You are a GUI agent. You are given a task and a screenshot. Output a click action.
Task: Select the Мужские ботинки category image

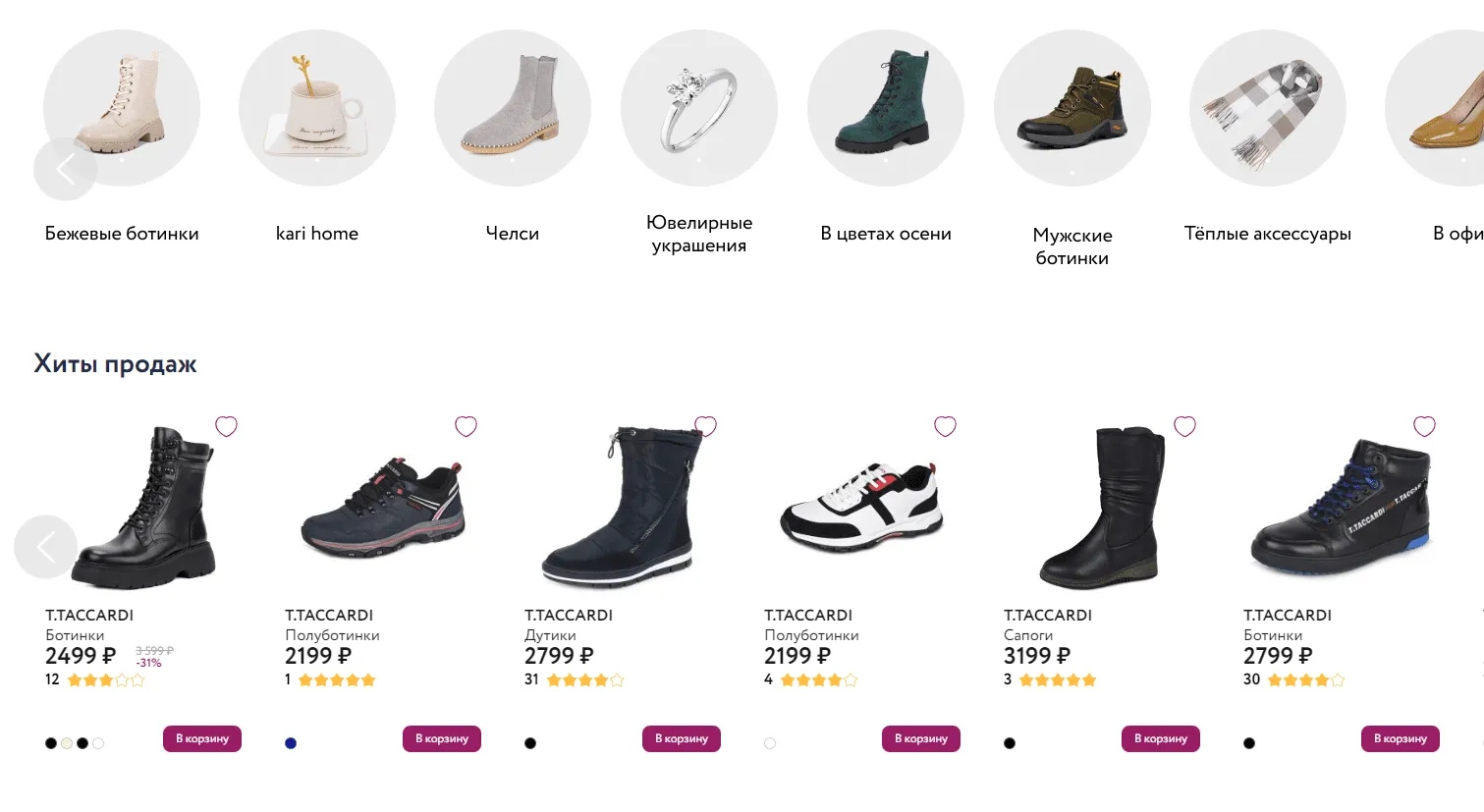[1072, 108]
